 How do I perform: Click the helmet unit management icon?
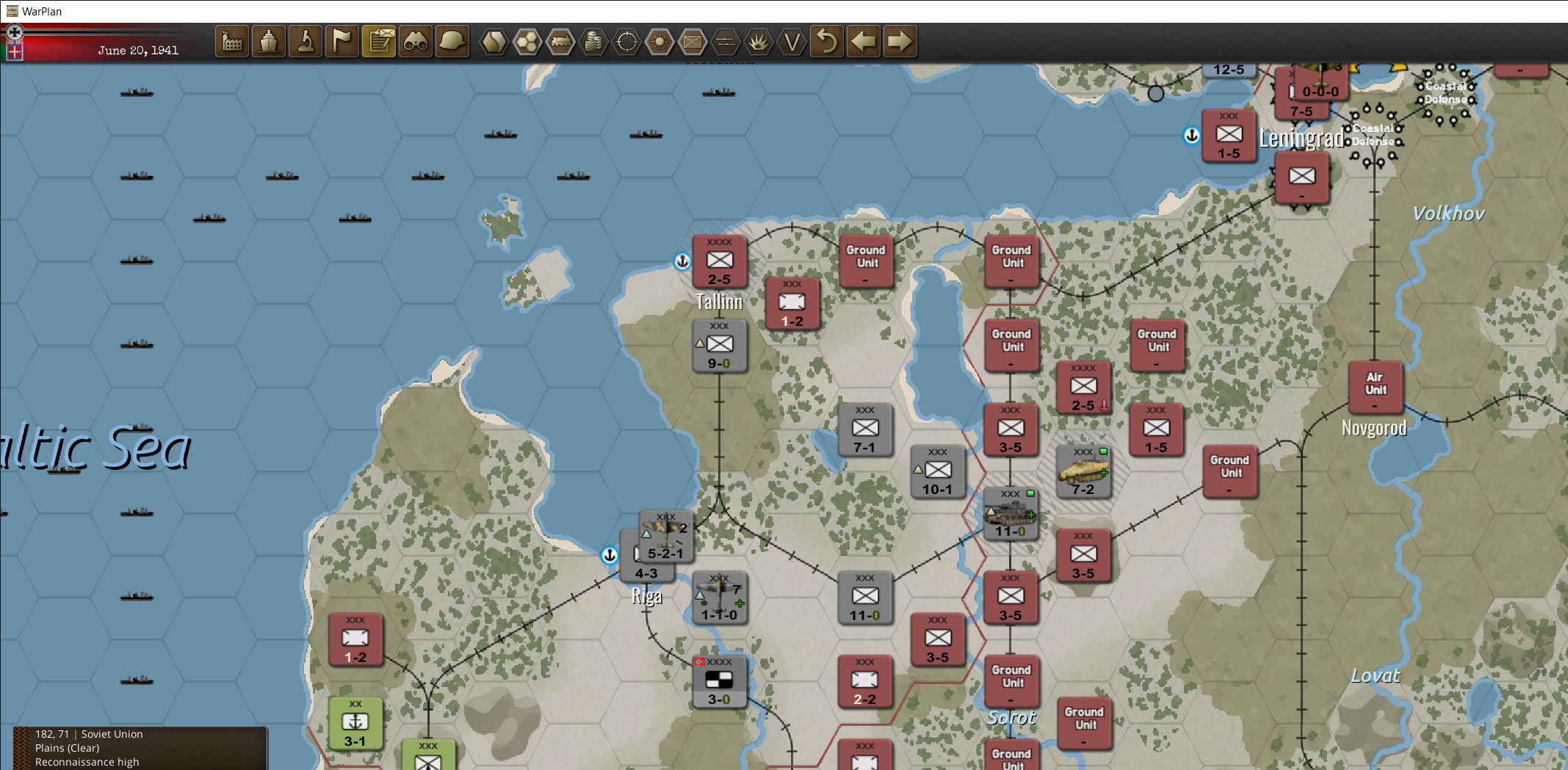(452, 42)
